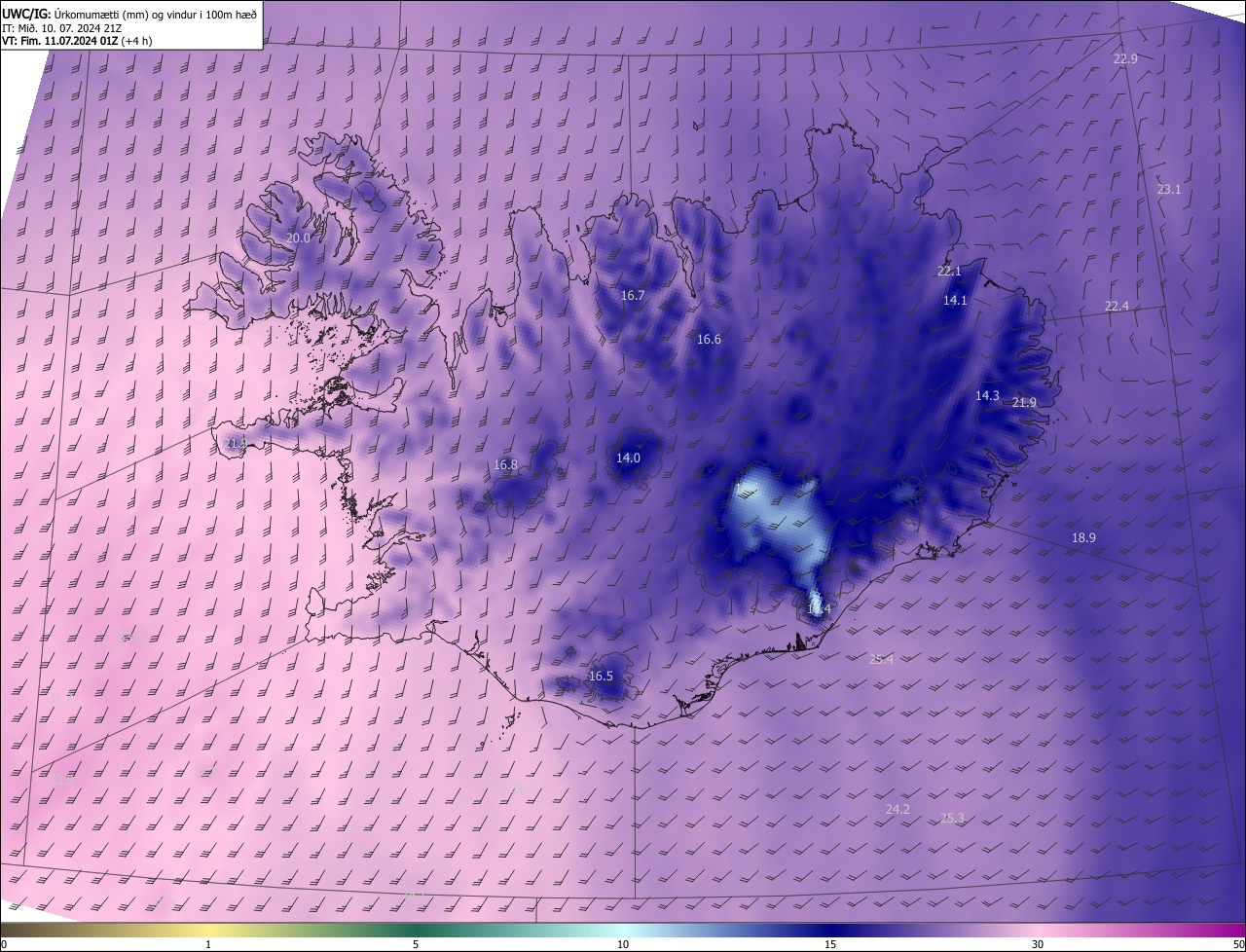Click the '50' label on the color scale
This screenshot has height=952, width=1246.
[x=1238, y=945]
